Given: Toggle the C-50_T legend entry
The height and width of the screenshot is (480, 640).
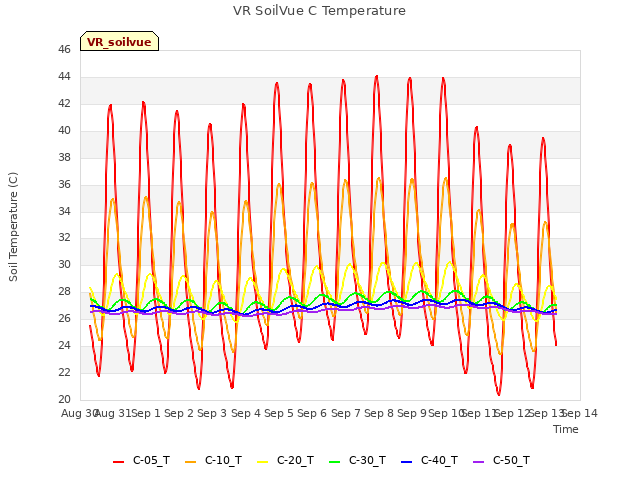Looking at the screenshot, I should click(501, 460).
